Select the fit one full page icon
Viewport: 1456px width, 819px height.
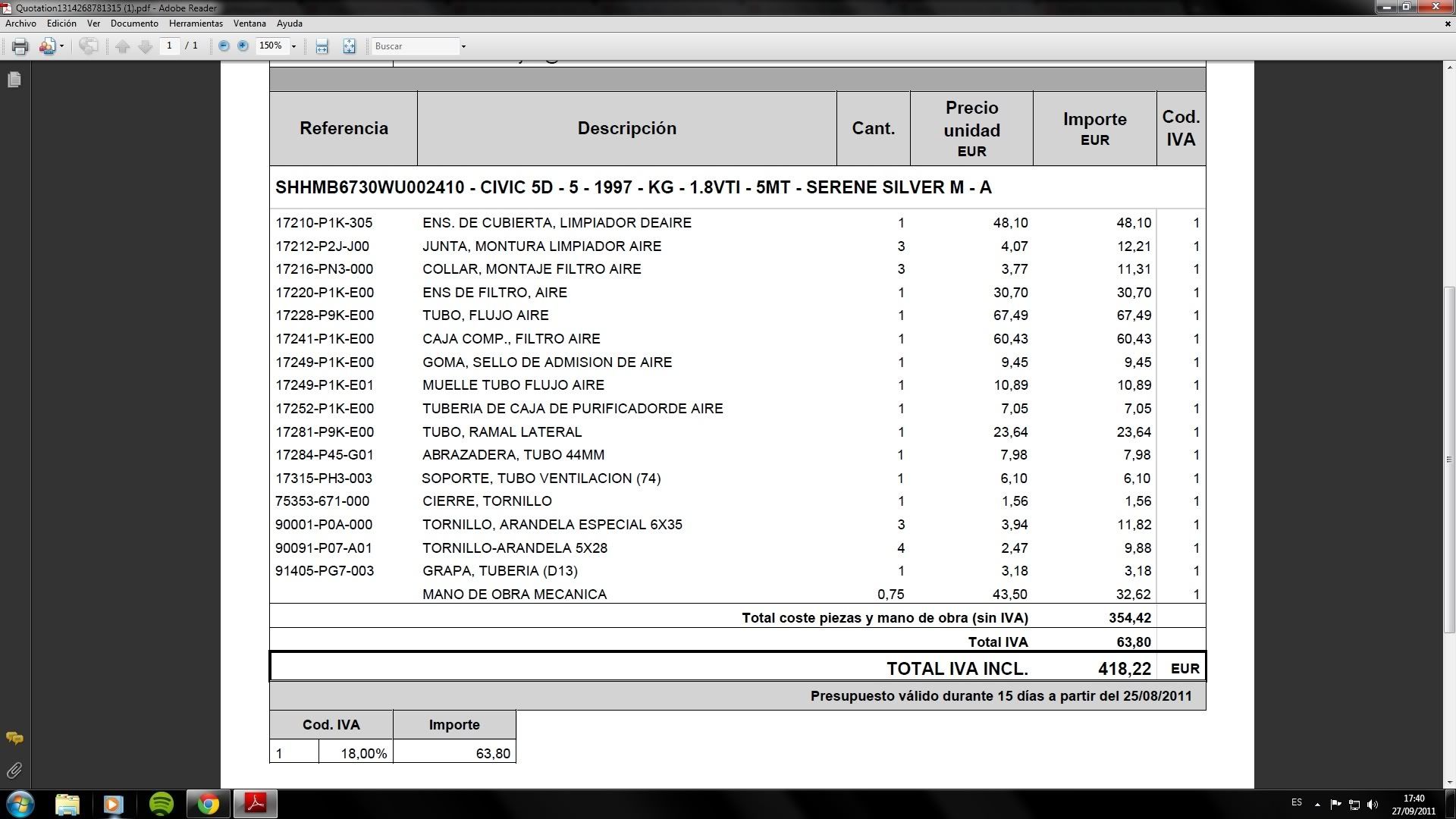349,46
